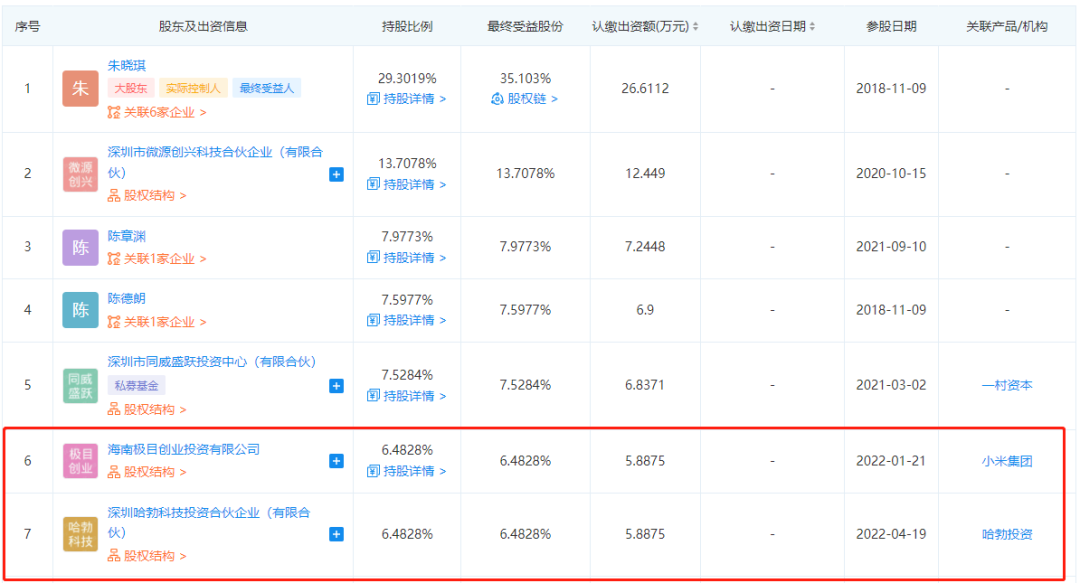Click the 哈勃科技 yellow logo icon

(x=81, y=534)
